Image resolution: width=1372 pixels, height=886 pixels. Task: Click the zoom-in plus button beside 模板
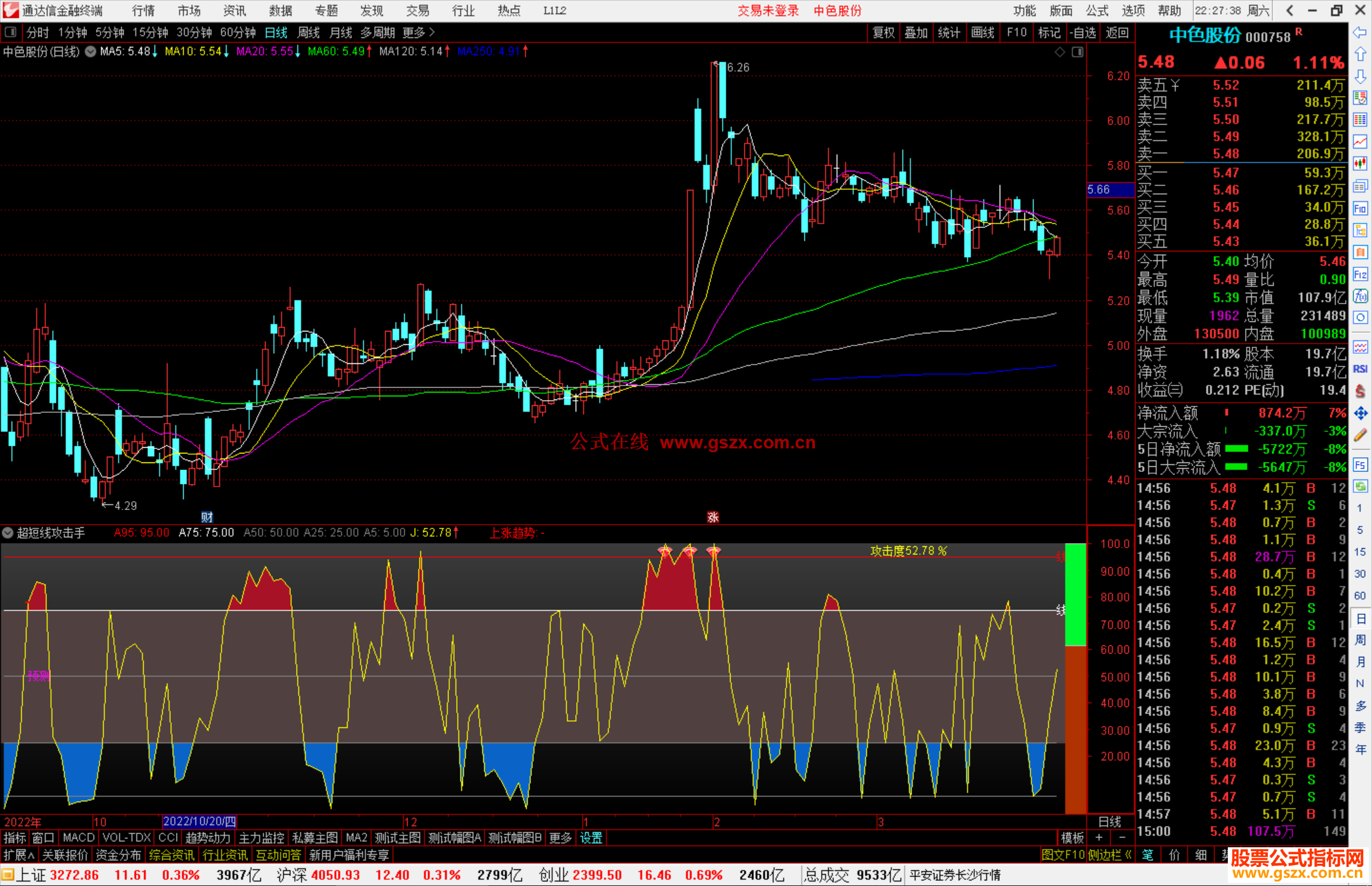coord(1099,838)
